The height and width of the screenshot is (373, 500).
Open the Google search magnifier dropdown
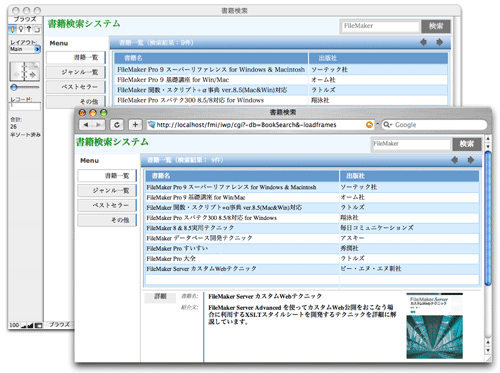click(x=387, y=125)
